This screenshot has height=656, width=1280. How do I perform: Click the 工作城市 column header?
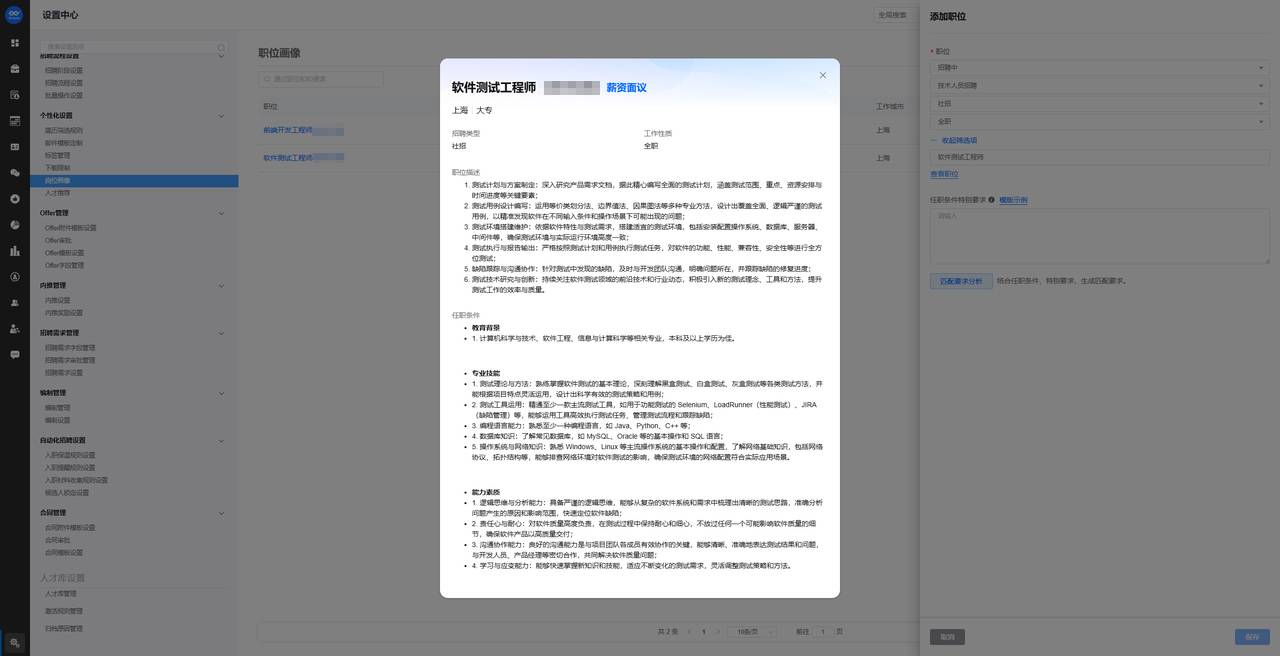(x=889, y=106)
